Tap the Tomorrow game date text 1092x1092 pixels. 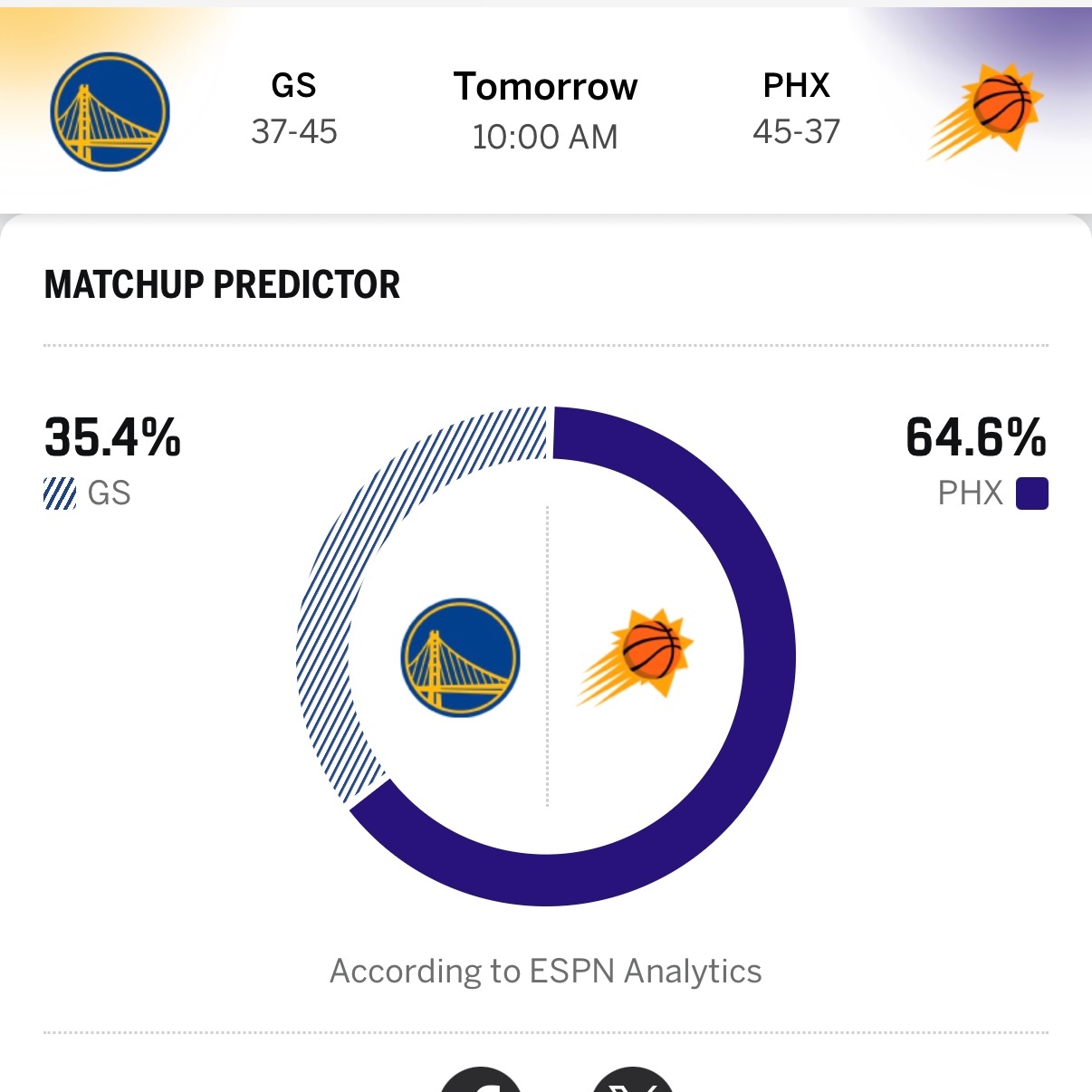[x=545, y=87]
